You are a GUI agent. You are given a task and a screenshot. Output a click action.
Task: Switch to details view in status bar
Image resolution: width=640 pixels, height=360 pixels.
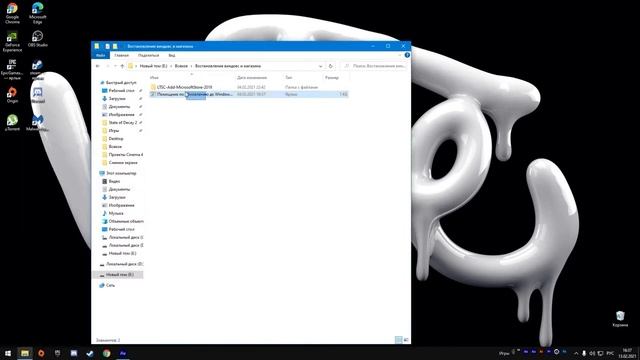tap(399, 340)
